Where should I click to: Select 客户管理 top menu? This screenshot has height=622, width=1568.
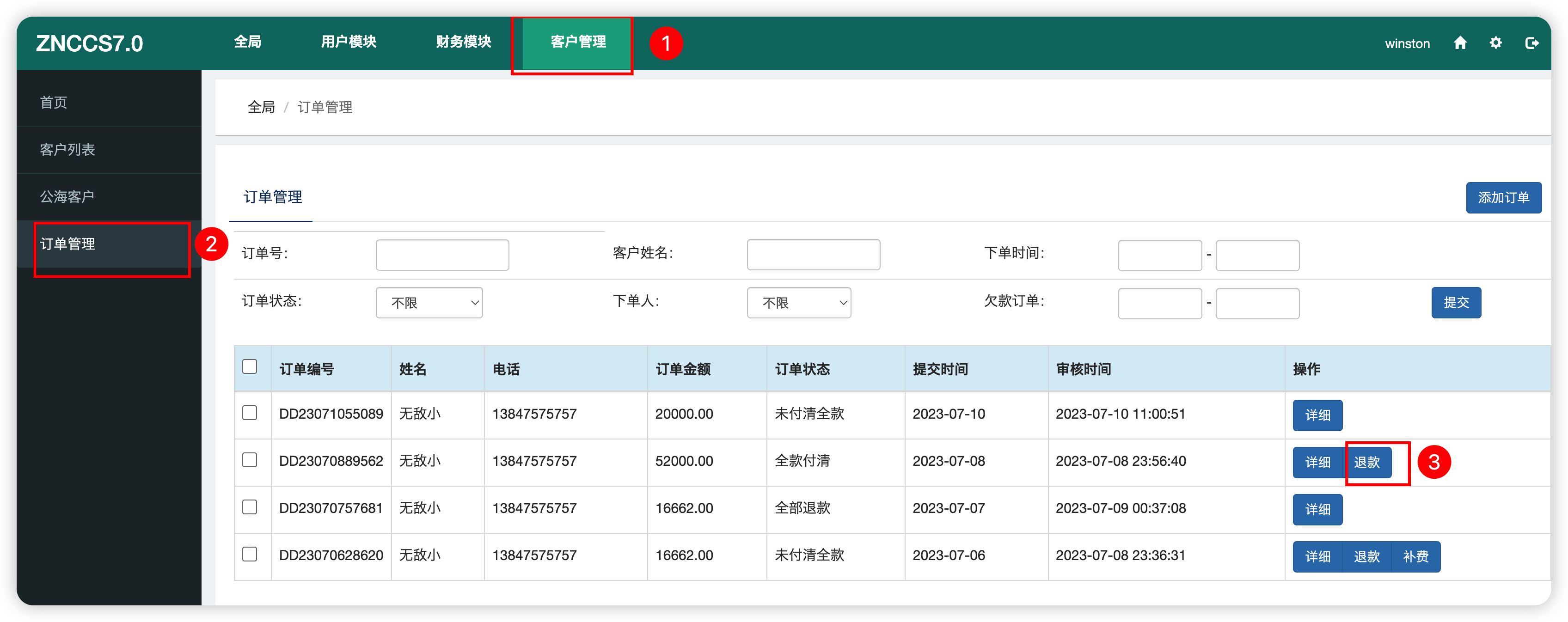578,42
